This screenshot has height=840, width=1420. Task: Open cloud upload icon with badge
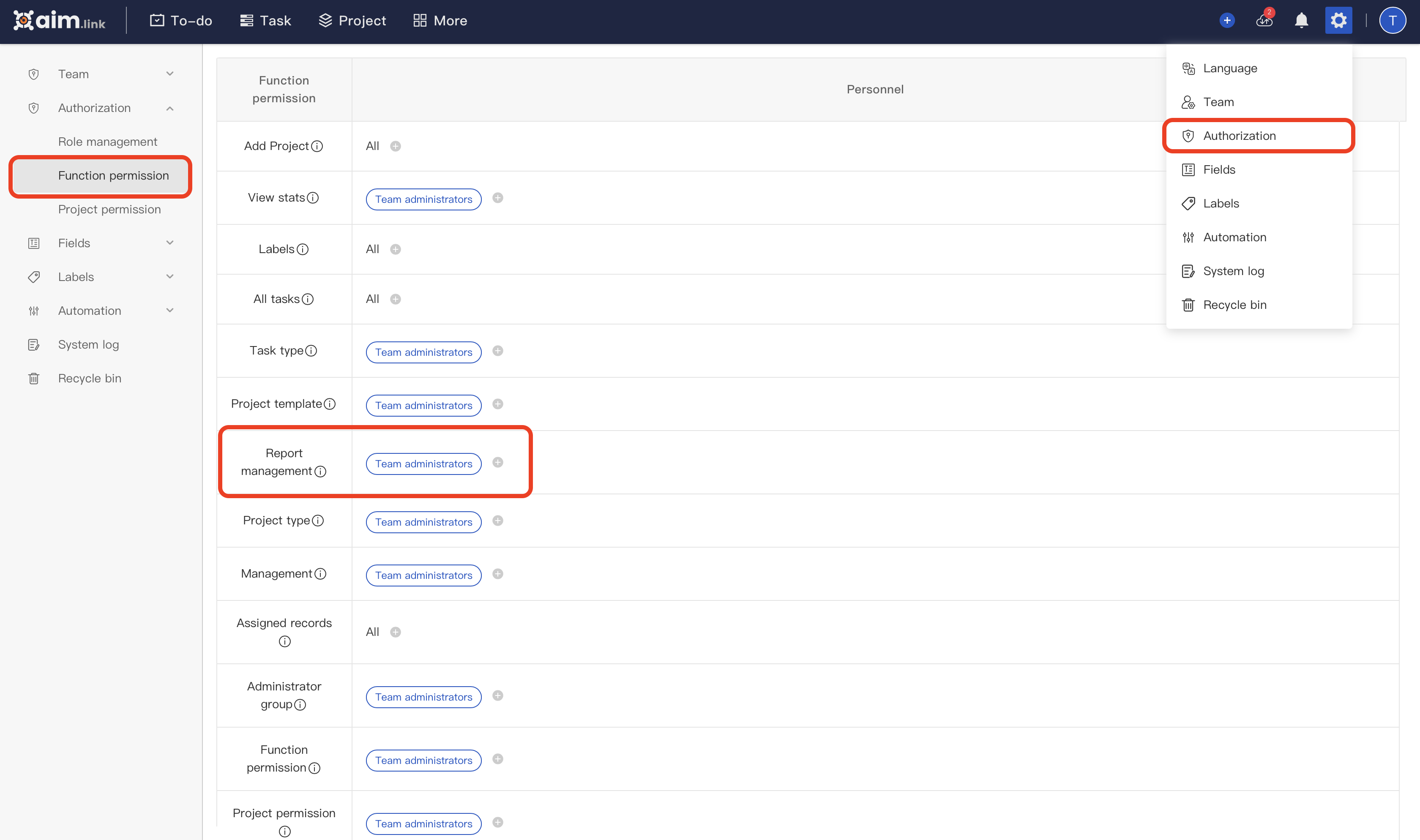pyautogui.click(x=1264, y=21)
